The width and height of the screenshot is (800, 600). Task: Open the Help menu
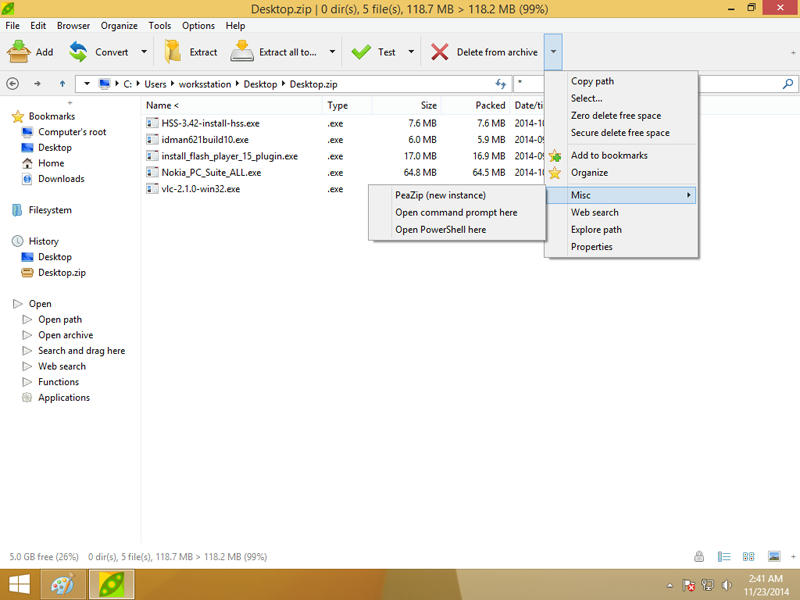[x=235, y=26]
